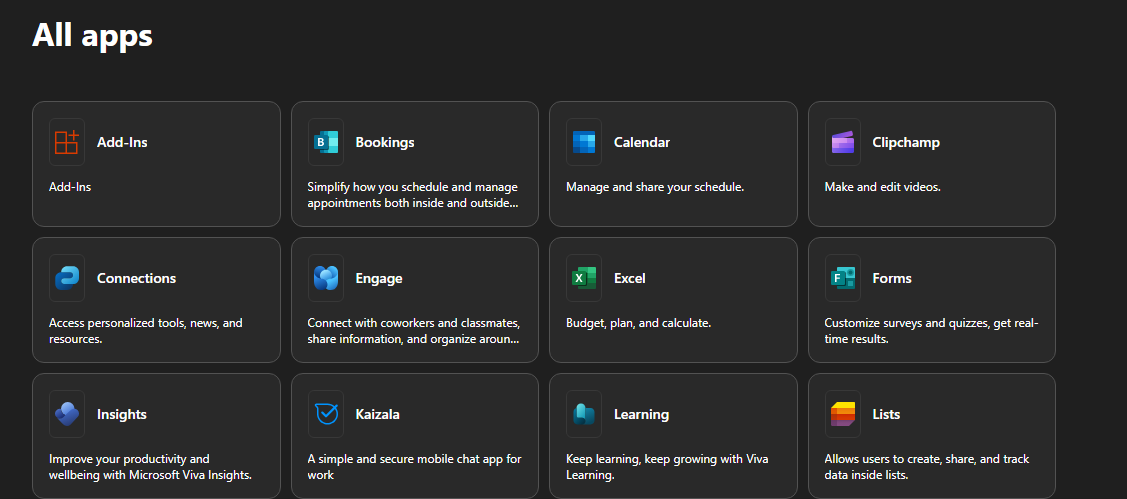Click "Access personalized tools, news" description

click(146, 331)
